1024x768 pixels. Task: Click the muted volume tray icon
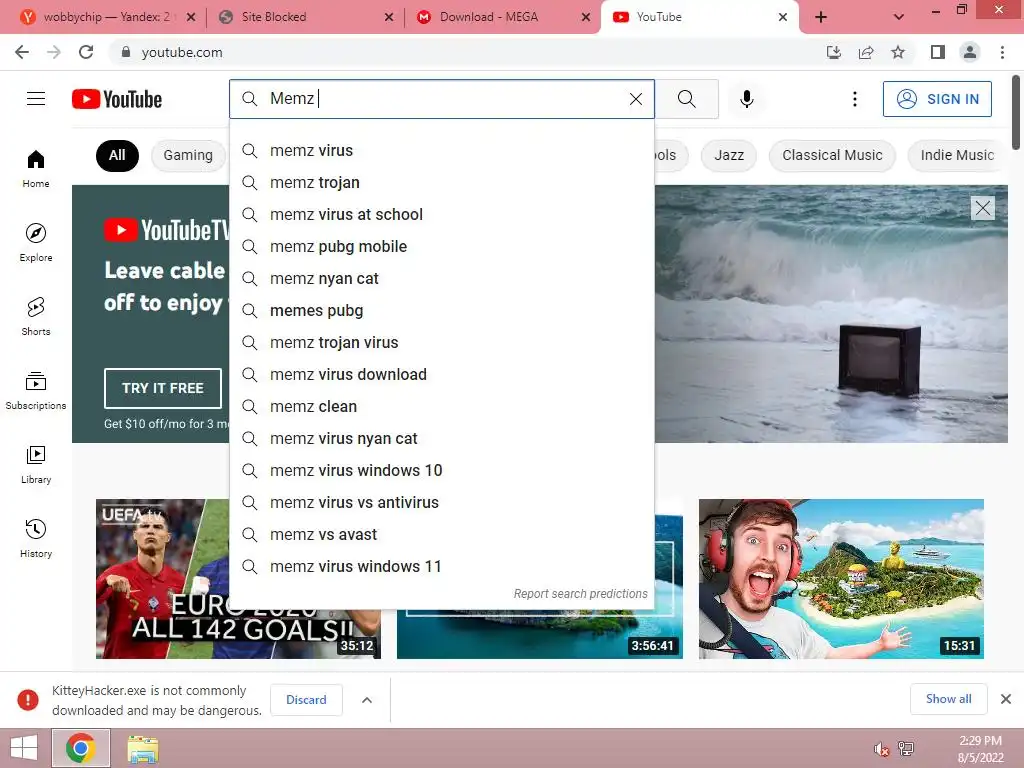(881, 749)
